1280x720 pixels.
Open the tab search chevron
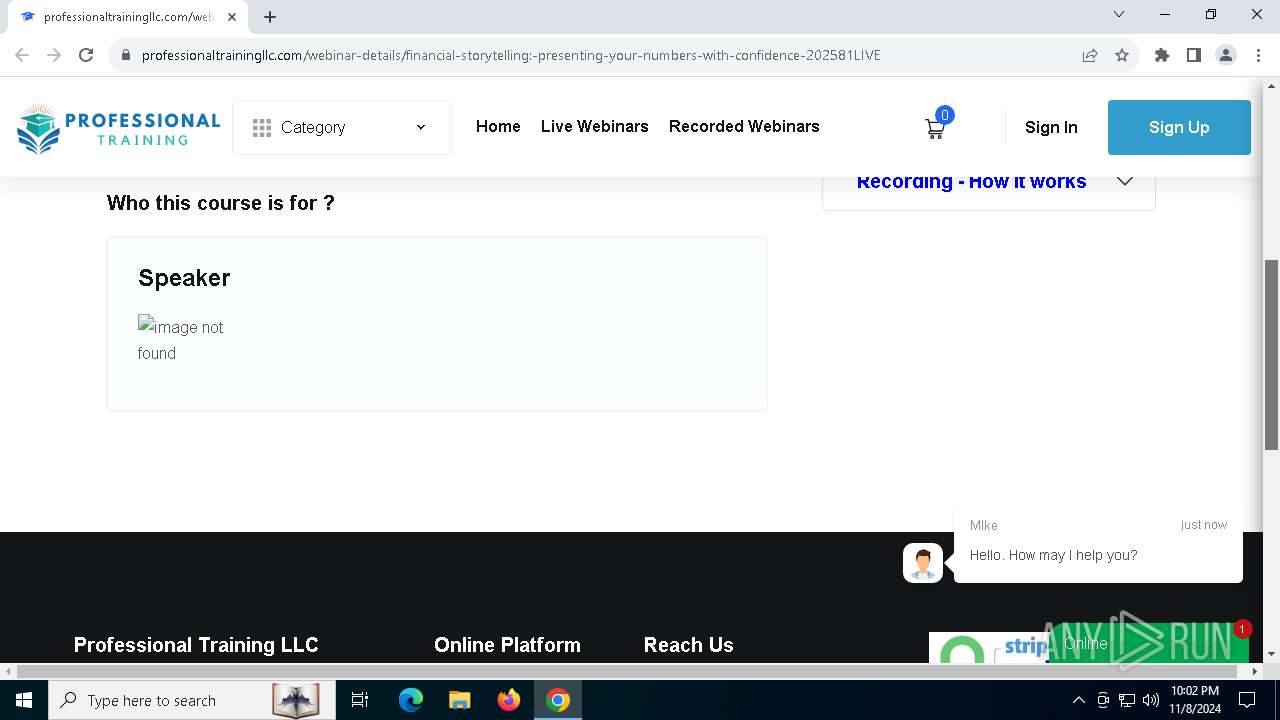pos(1119,14)
